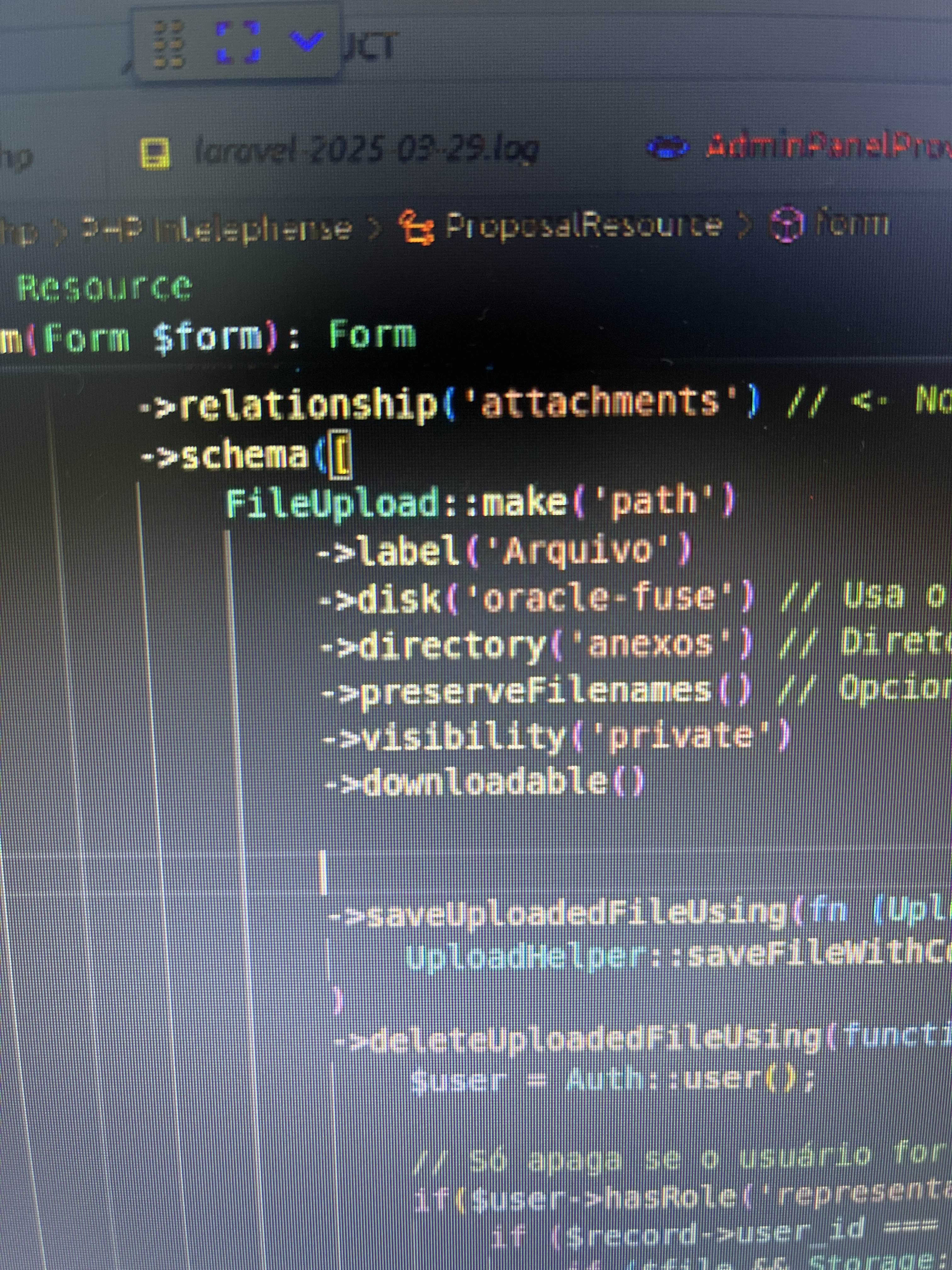952x1270 pixels.
Task: Jump to the Resource sticky scroll line
Action: click(105, 287)
